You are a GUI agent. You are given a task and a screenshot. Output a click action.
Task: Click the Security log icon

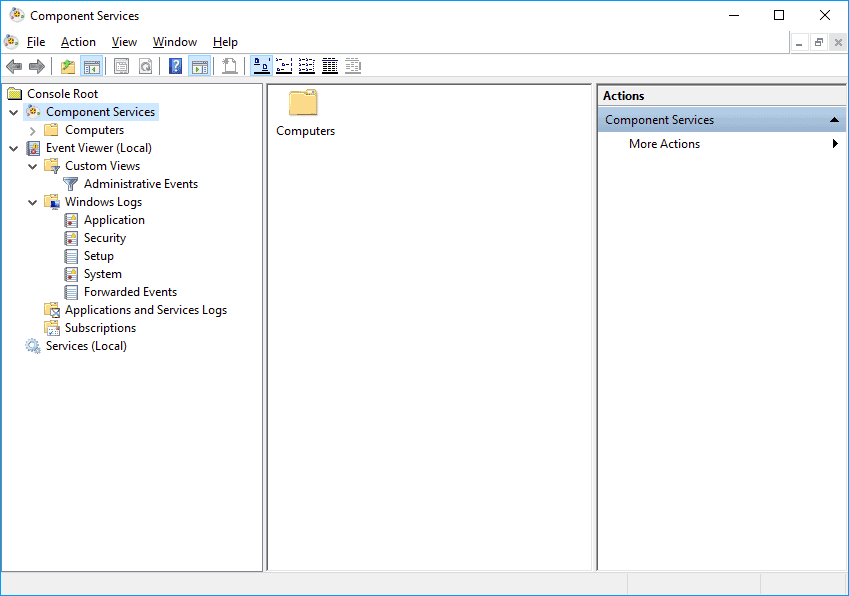pos(71,238)
